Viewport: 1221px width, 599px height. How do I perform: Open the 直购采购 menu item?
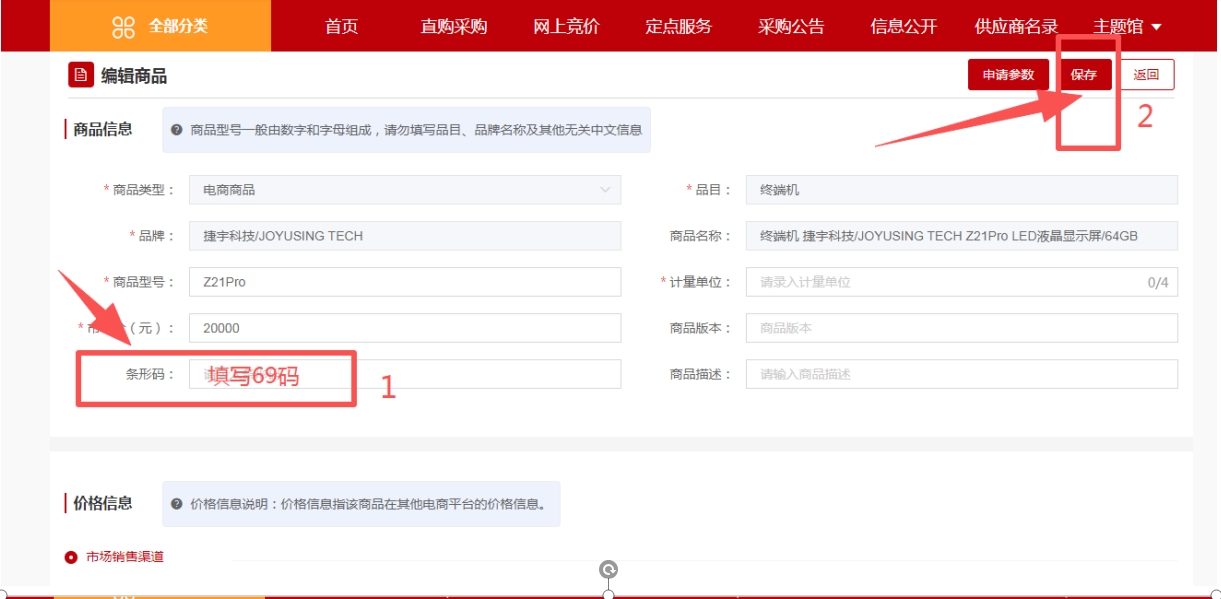point(453,27)
